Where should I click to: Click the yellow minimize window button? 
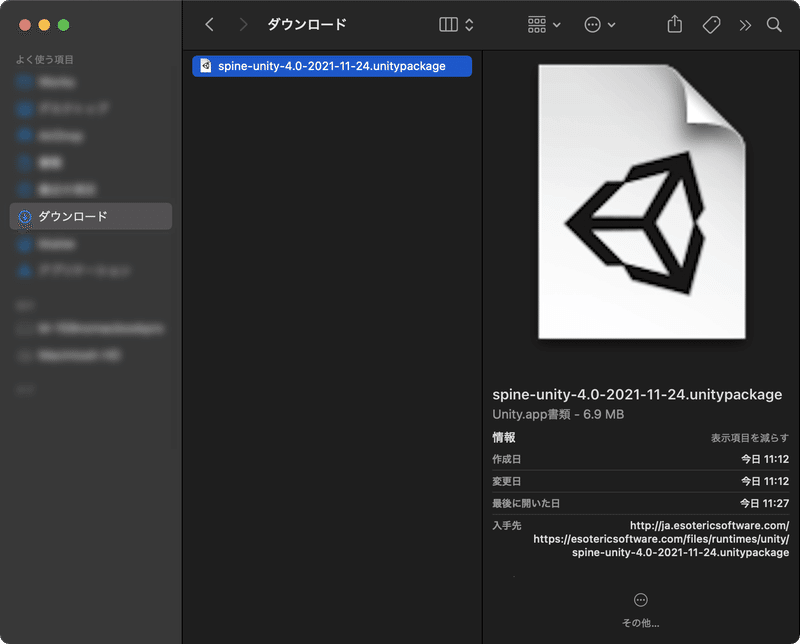tap(44, 25)
